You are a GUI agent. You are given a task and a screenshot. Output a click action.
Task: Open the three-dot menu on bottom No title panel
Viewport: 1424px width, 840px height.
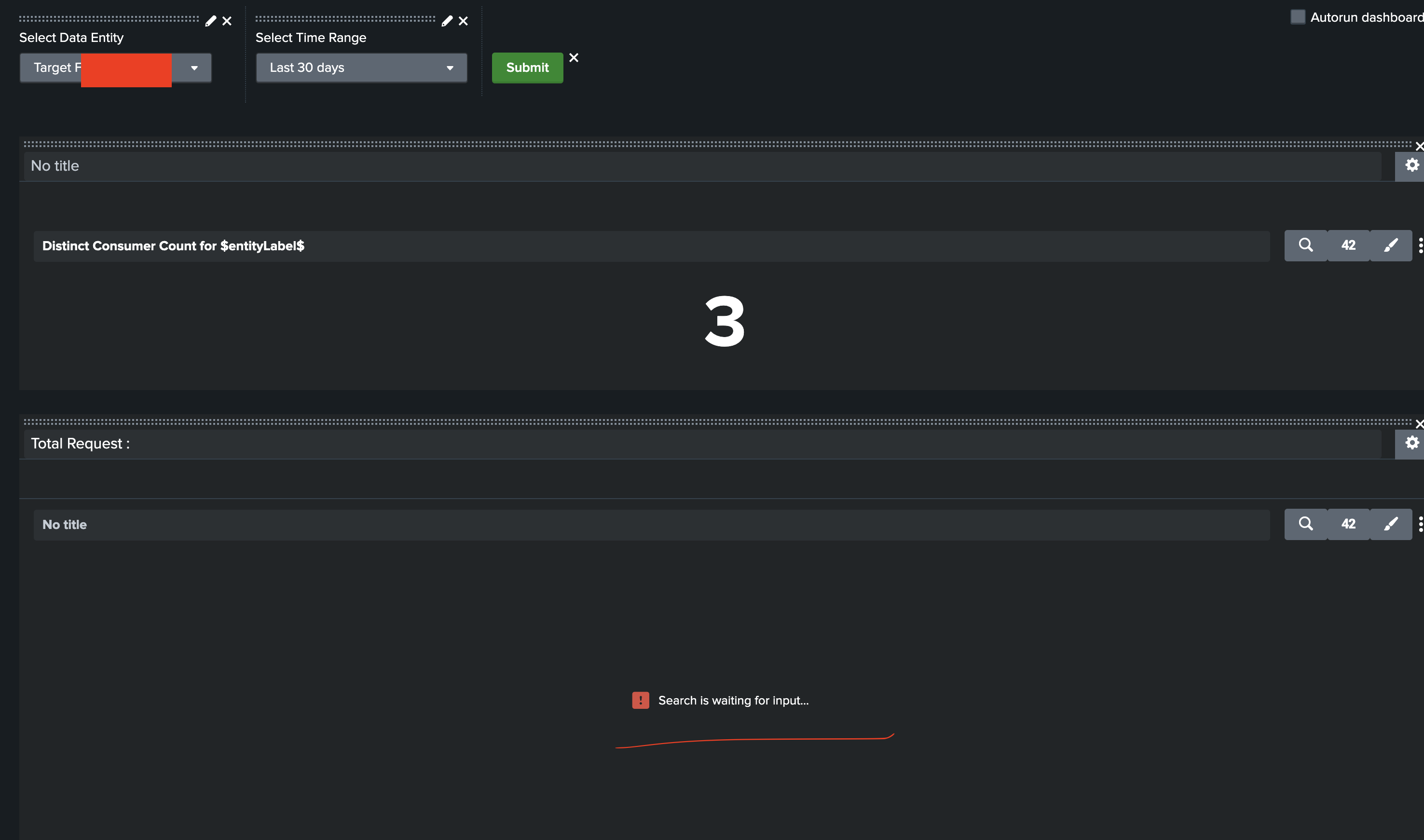click(1421, 524)
